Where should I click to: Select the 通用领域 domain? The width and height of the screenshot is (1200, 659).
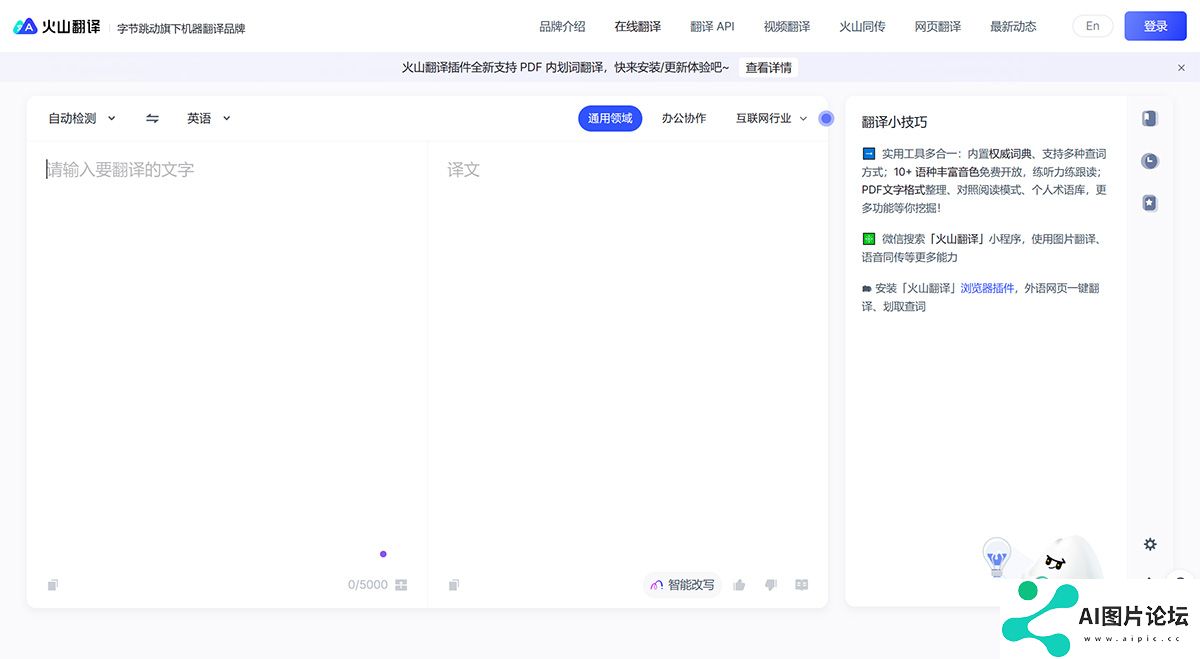[x=610, y=118]
